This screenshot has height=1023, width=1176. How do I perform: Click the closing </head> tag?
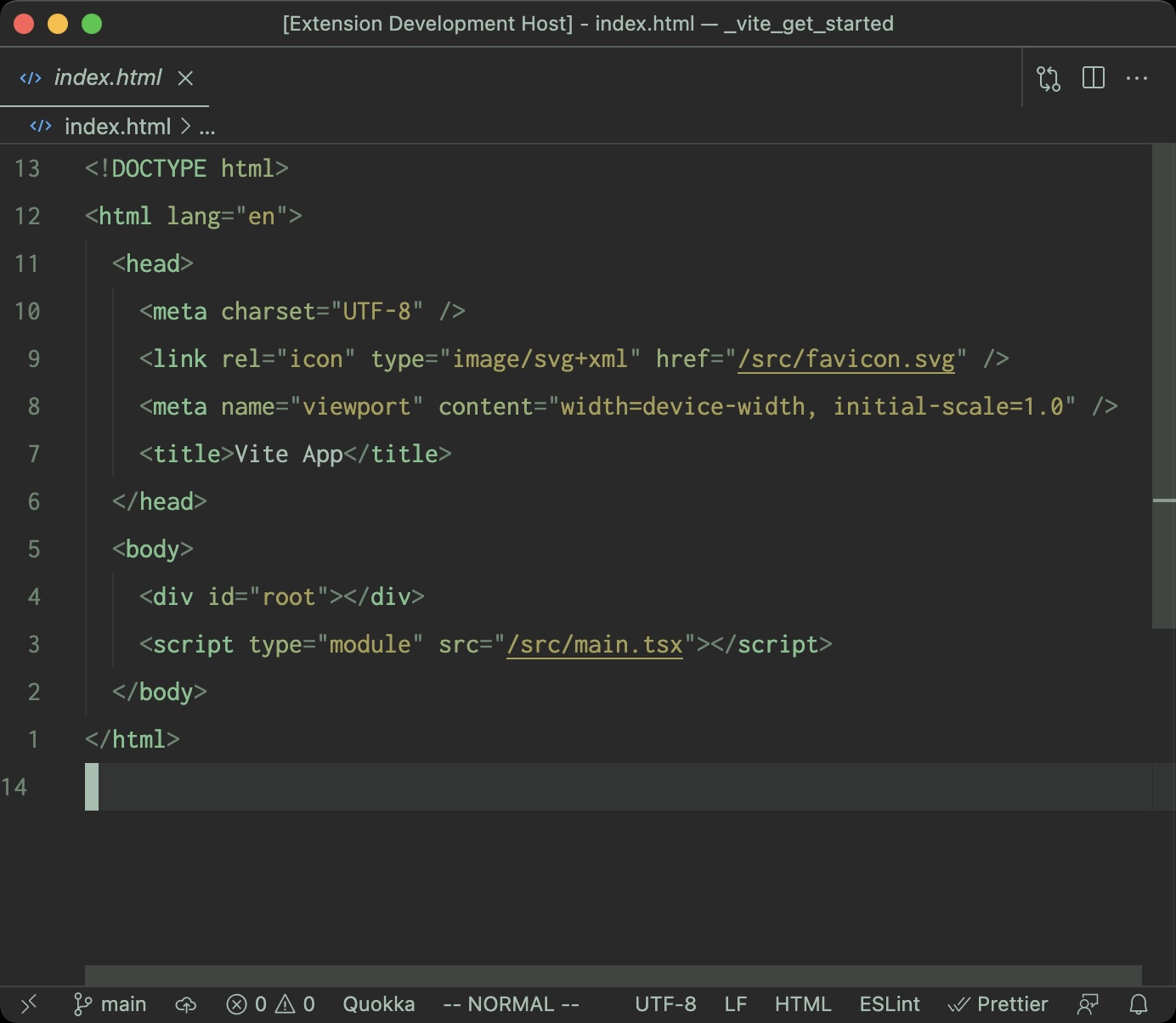click(x=160, y=501)
